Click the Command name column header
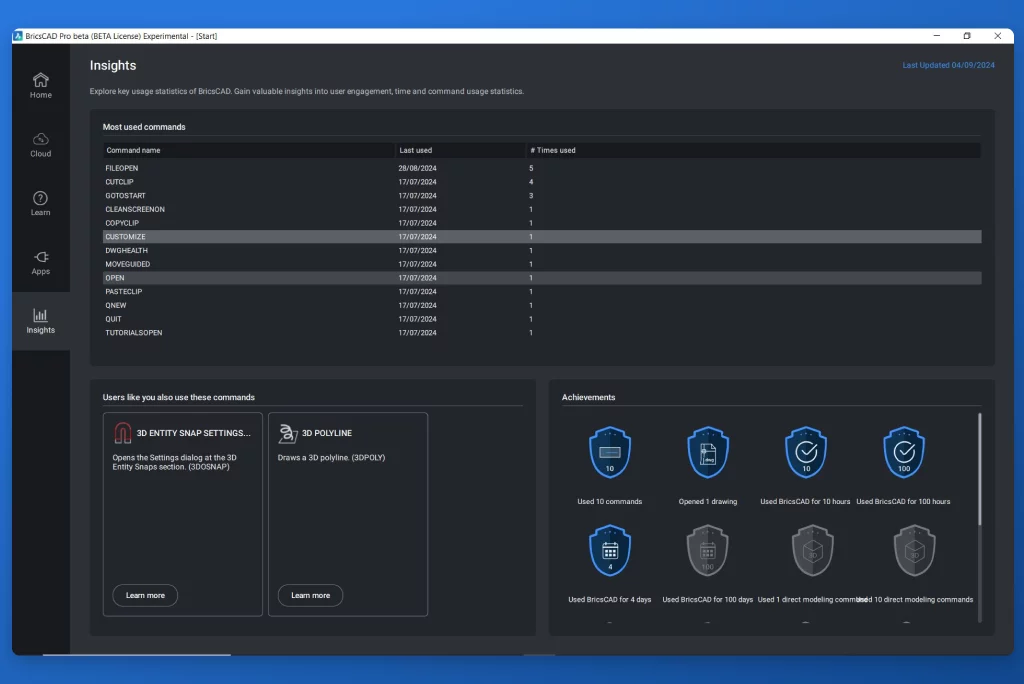1024x684 pixels. 248,150
